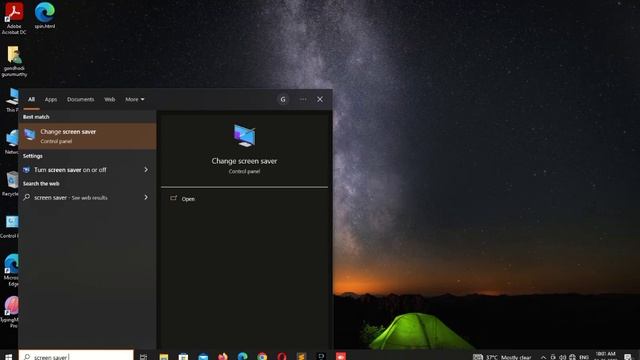Click the Change screen saver monitor icon in results list
The width and height of the screenshot is (640, 360).
coord(30,134)
